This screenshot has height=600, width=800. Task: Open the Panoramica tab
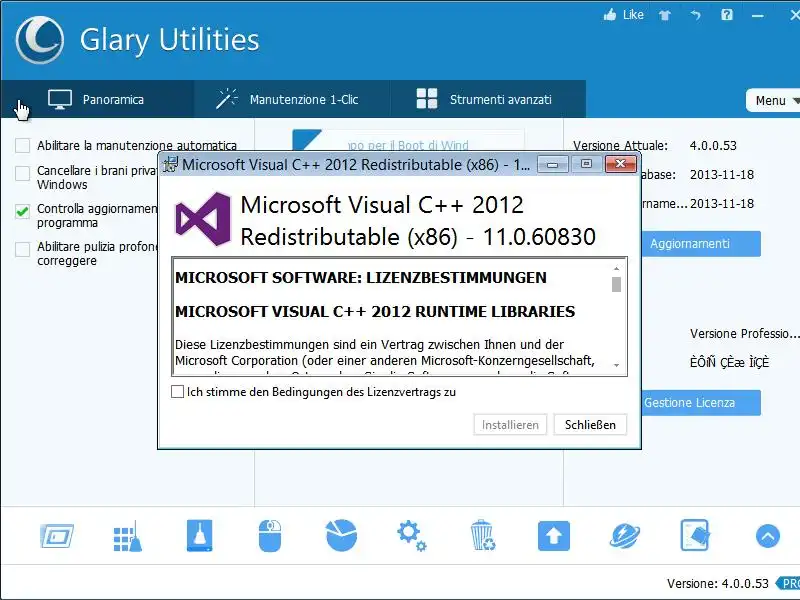(x=97, y=99)
